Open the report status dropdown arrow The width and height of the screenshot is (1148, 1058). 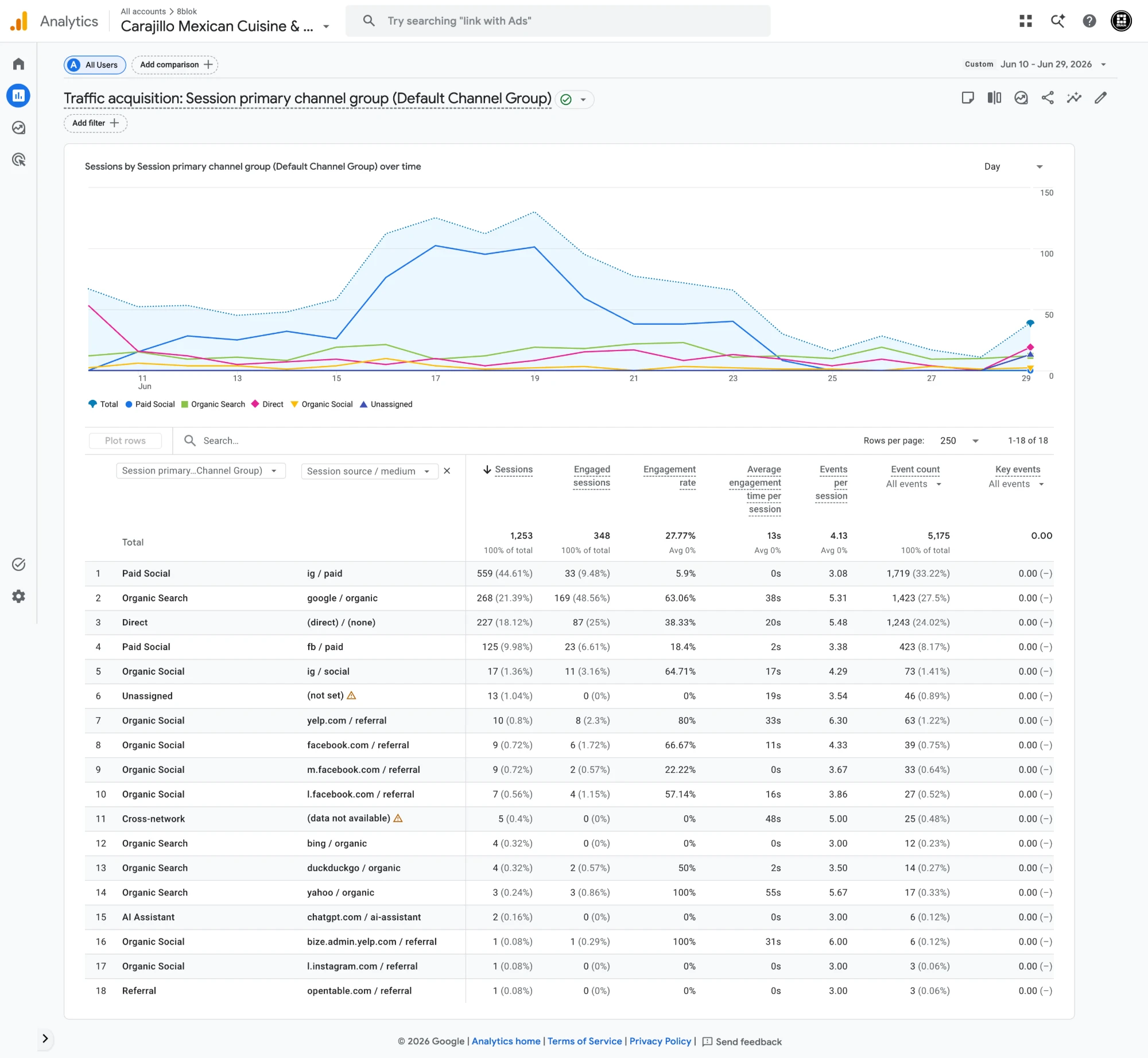[583, 100]
